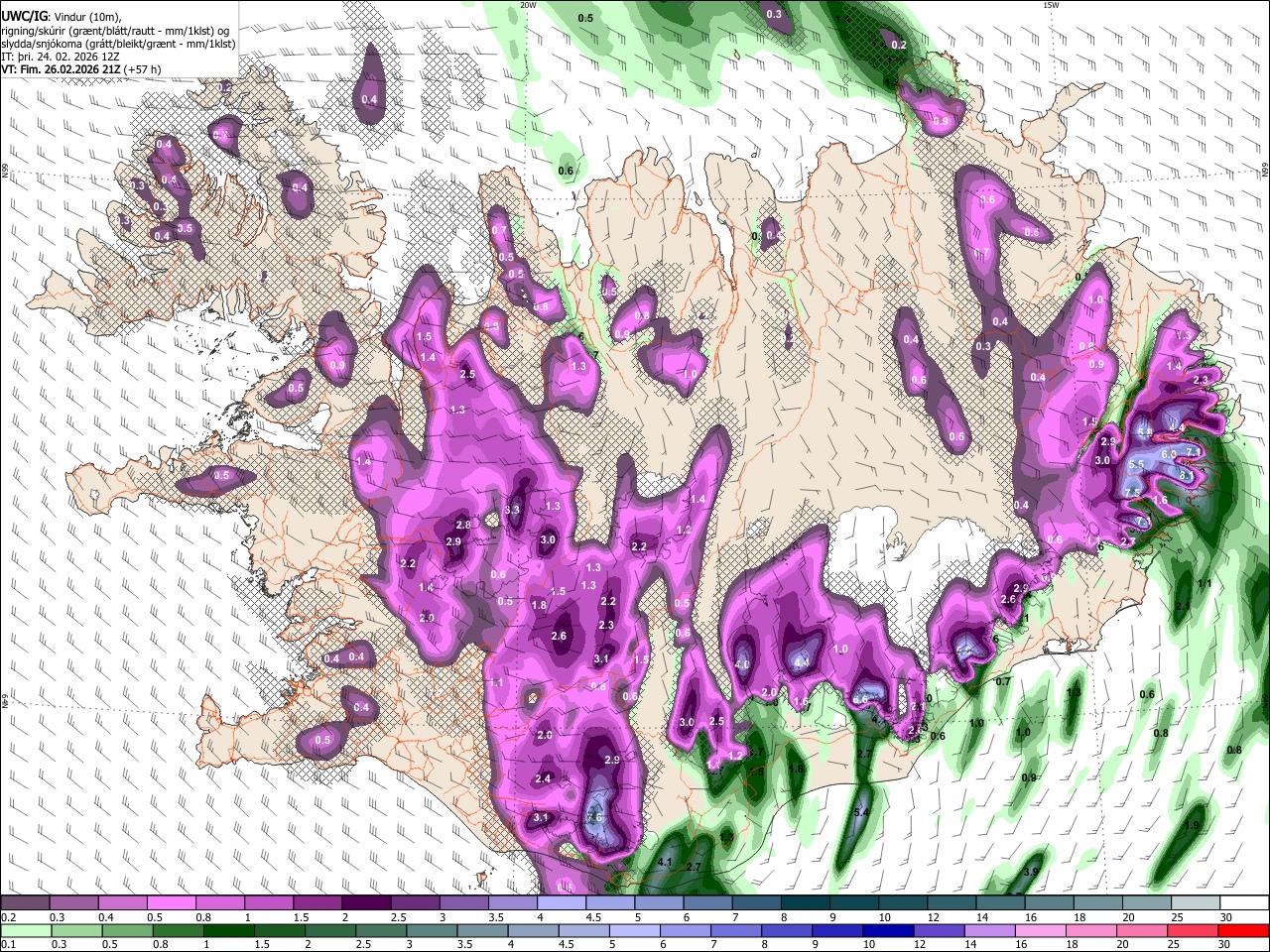Click the red swatch ending the lower color scale
The height and width of the screenshot is (952, 1270).
[1244, 931]
